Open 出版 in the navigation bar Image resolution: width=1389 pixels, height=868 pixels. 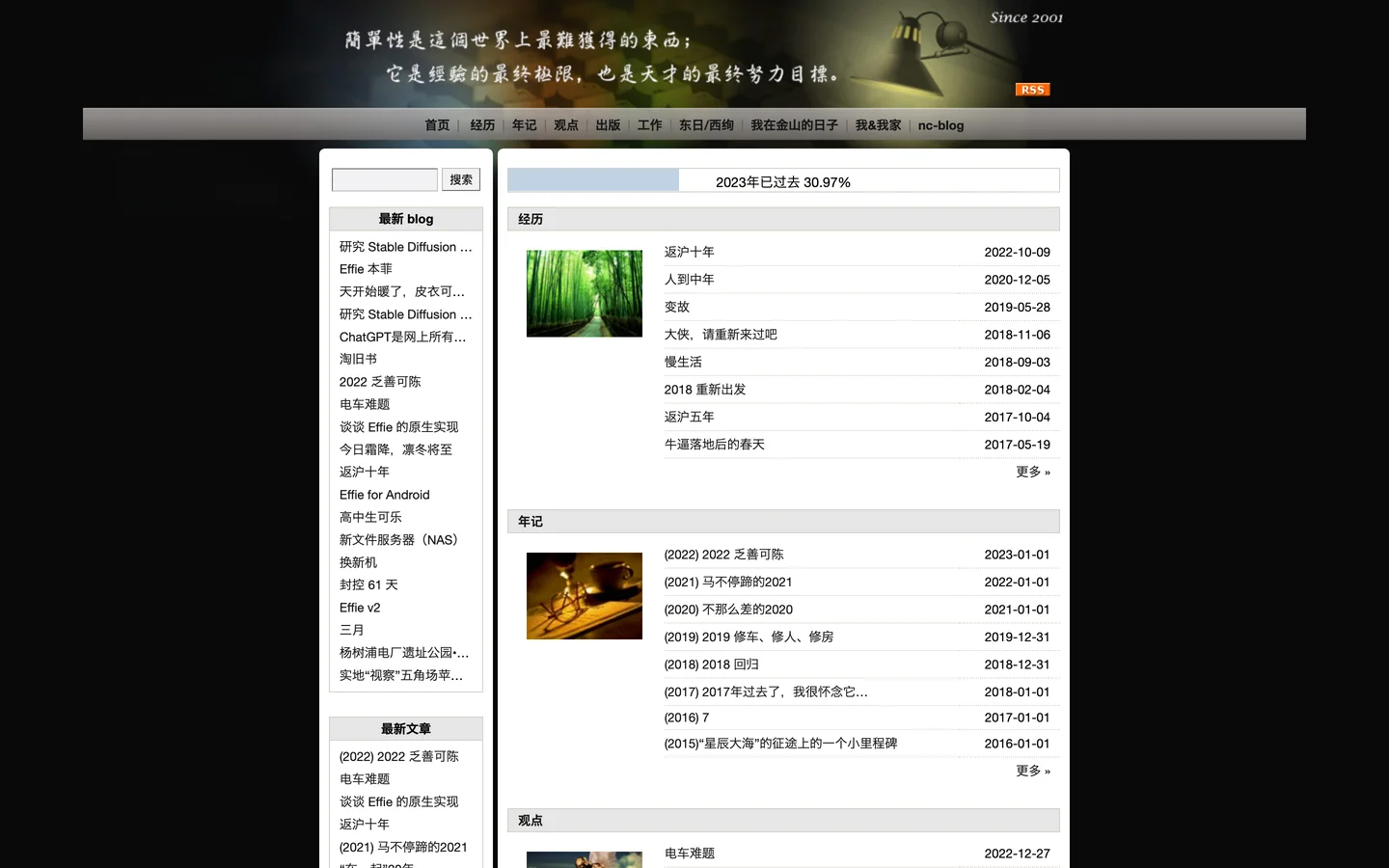tap(608, 125)
